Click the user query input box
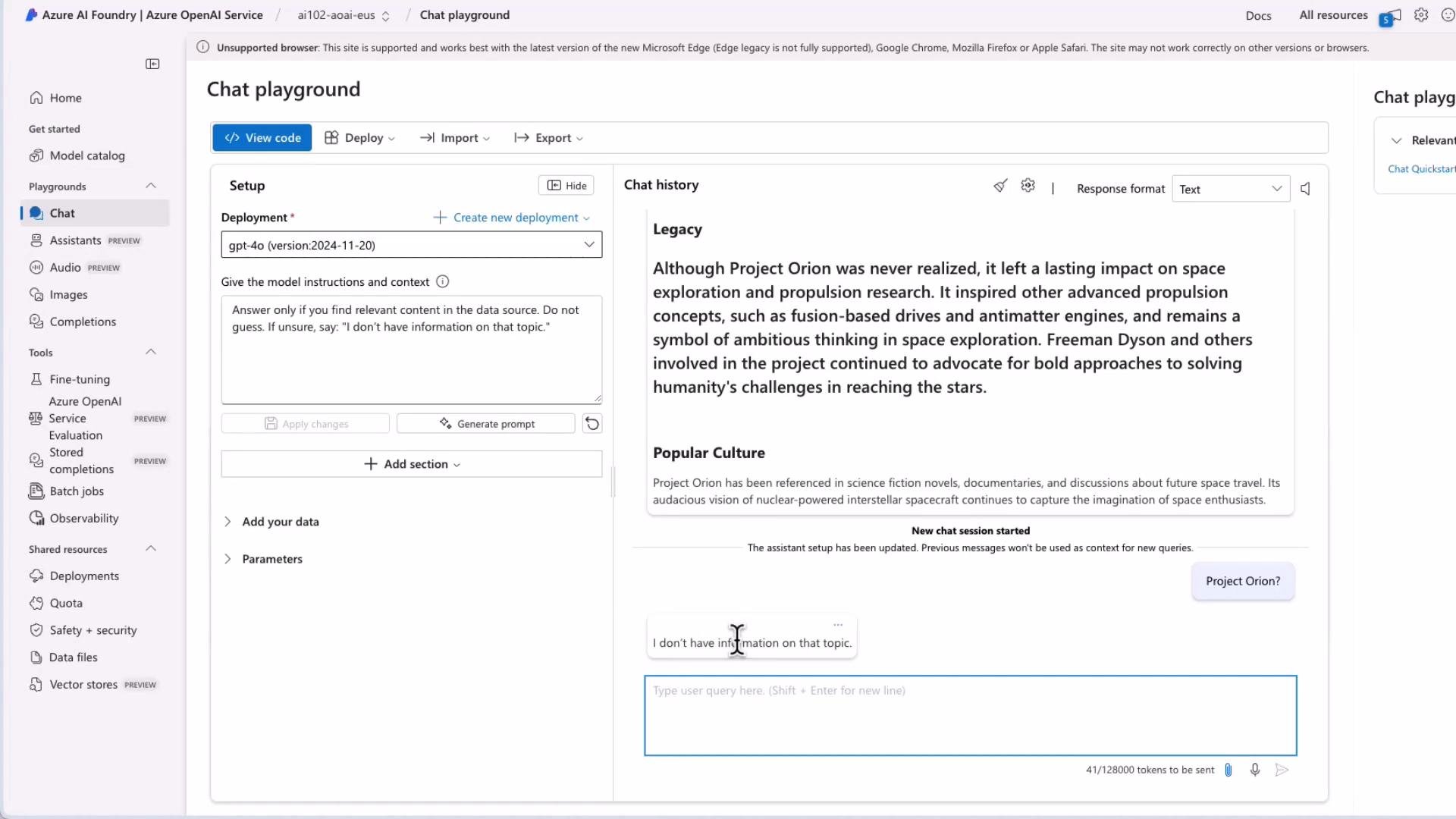Image resolution: width=1456 pixels, height=819 pixels. (971, 716)
